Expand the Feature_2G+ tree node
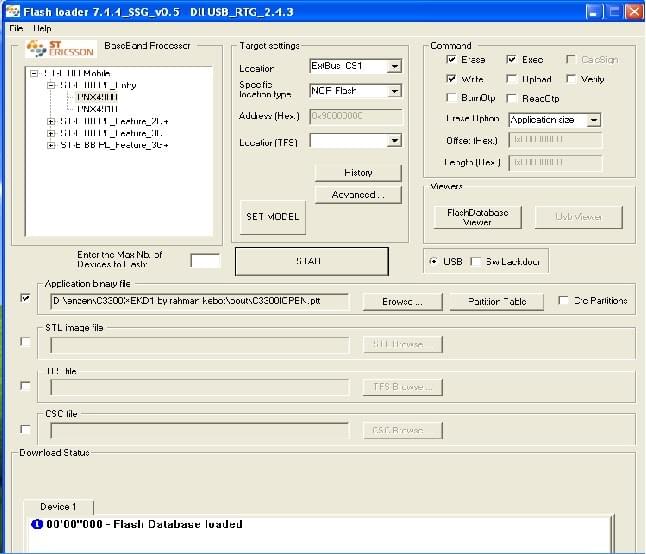 [51, 122]
